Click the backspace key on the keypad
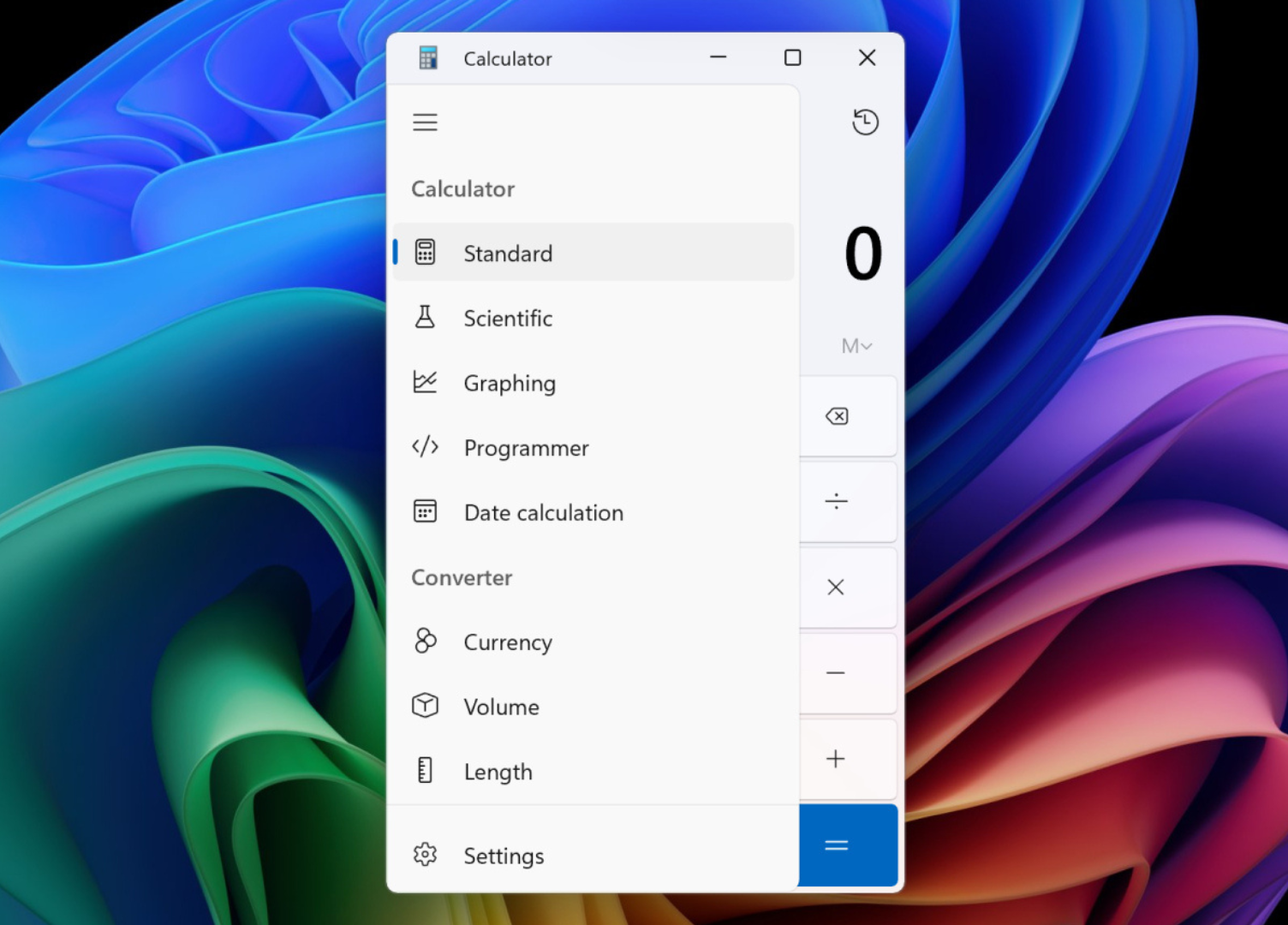The image size is (1288, 925). click(837, 416)
